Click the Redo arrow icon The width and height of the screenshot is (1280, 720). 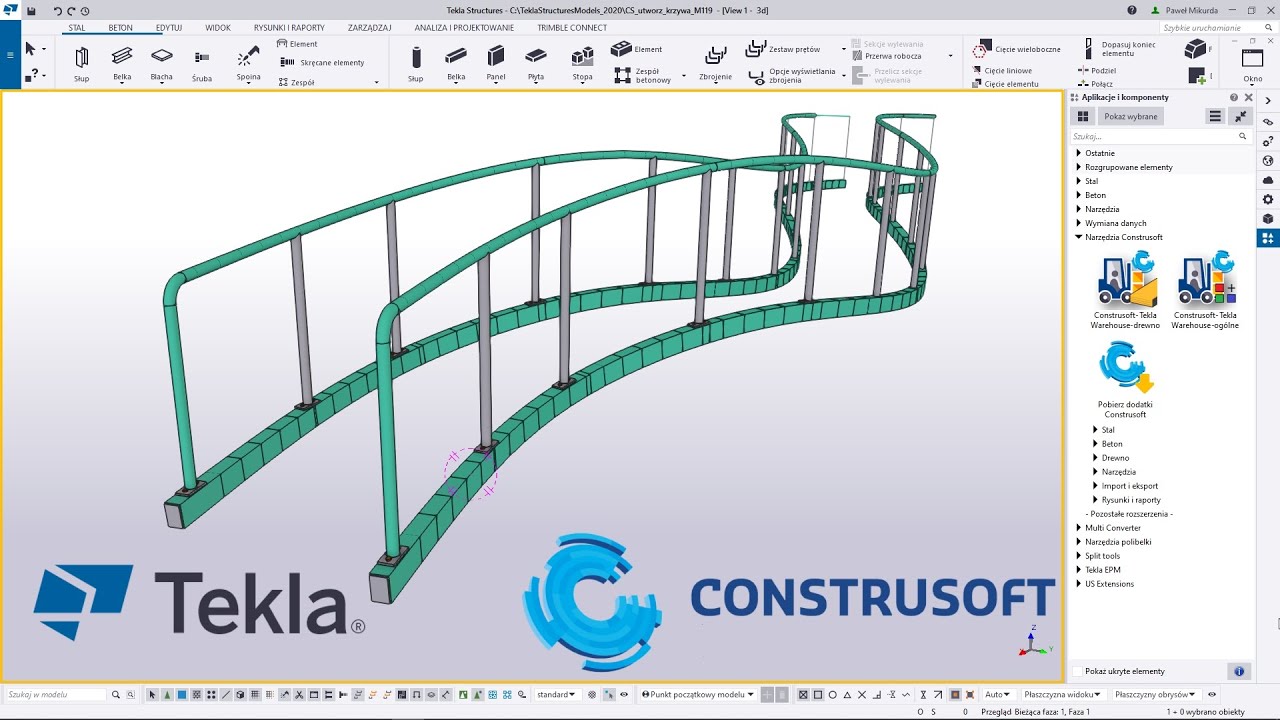(x=71, y=11)
